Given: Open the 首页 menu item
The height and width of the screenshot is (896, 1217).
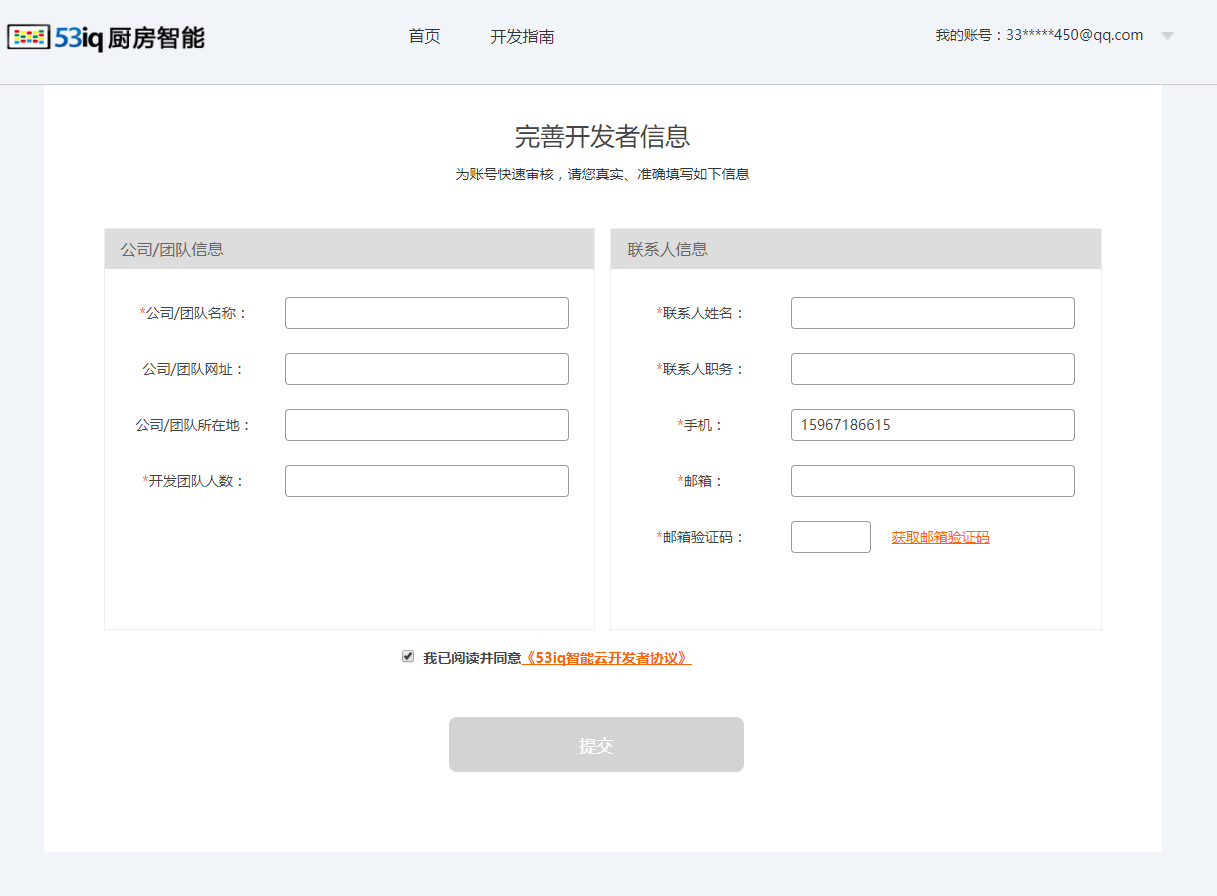Looking at the screenshot, I should 424,37.
